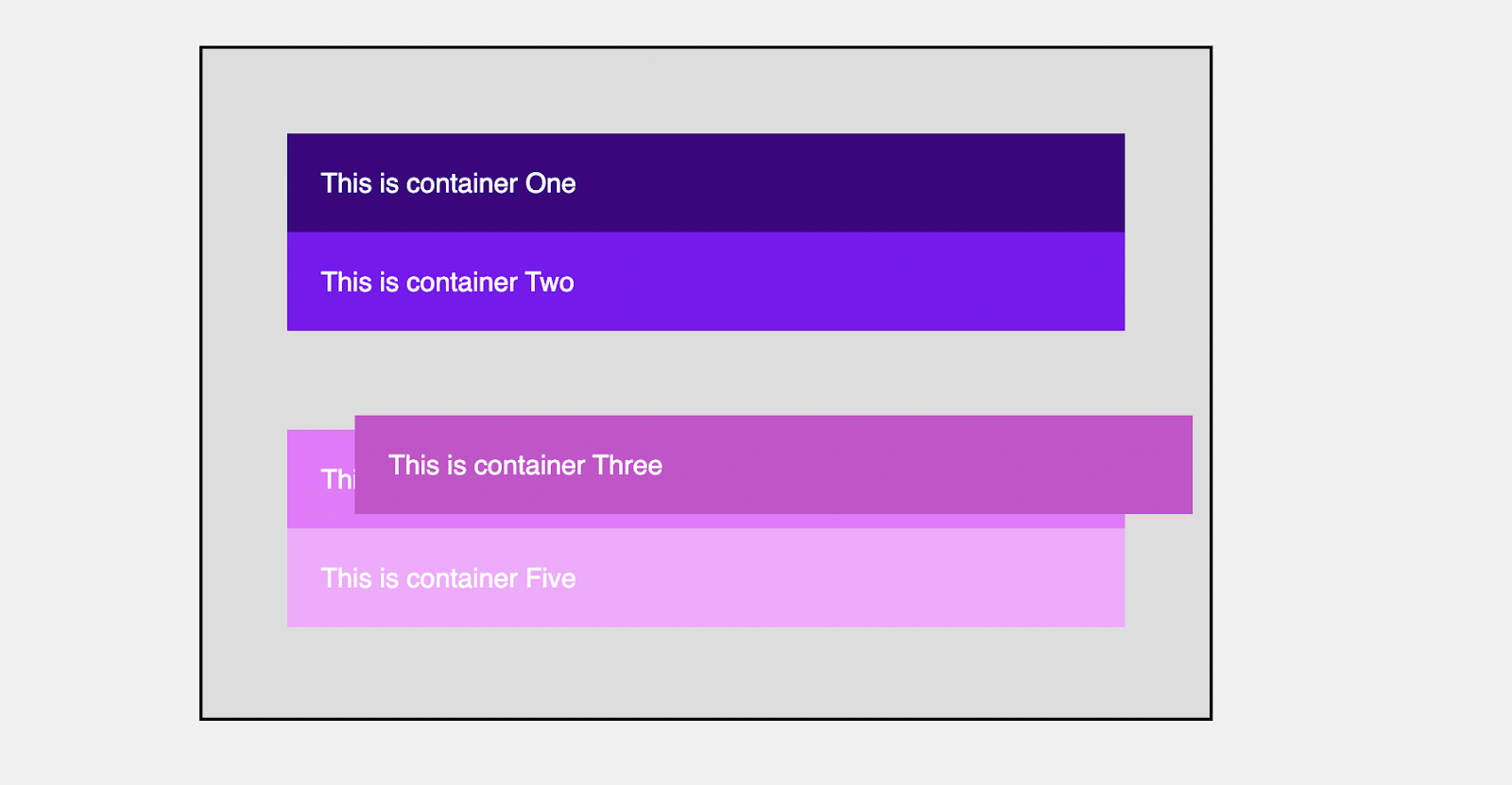Click the pink strip visible beneath container Three
Viewport: 1512px width, 785px height.
pyautogui.click(x=737, y=521)
